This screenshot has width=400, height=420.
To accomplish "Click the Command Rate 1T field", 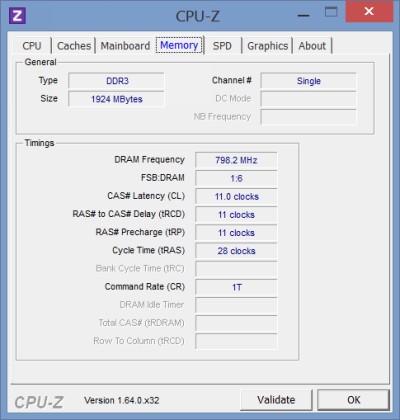I will [x=236, y=287].
